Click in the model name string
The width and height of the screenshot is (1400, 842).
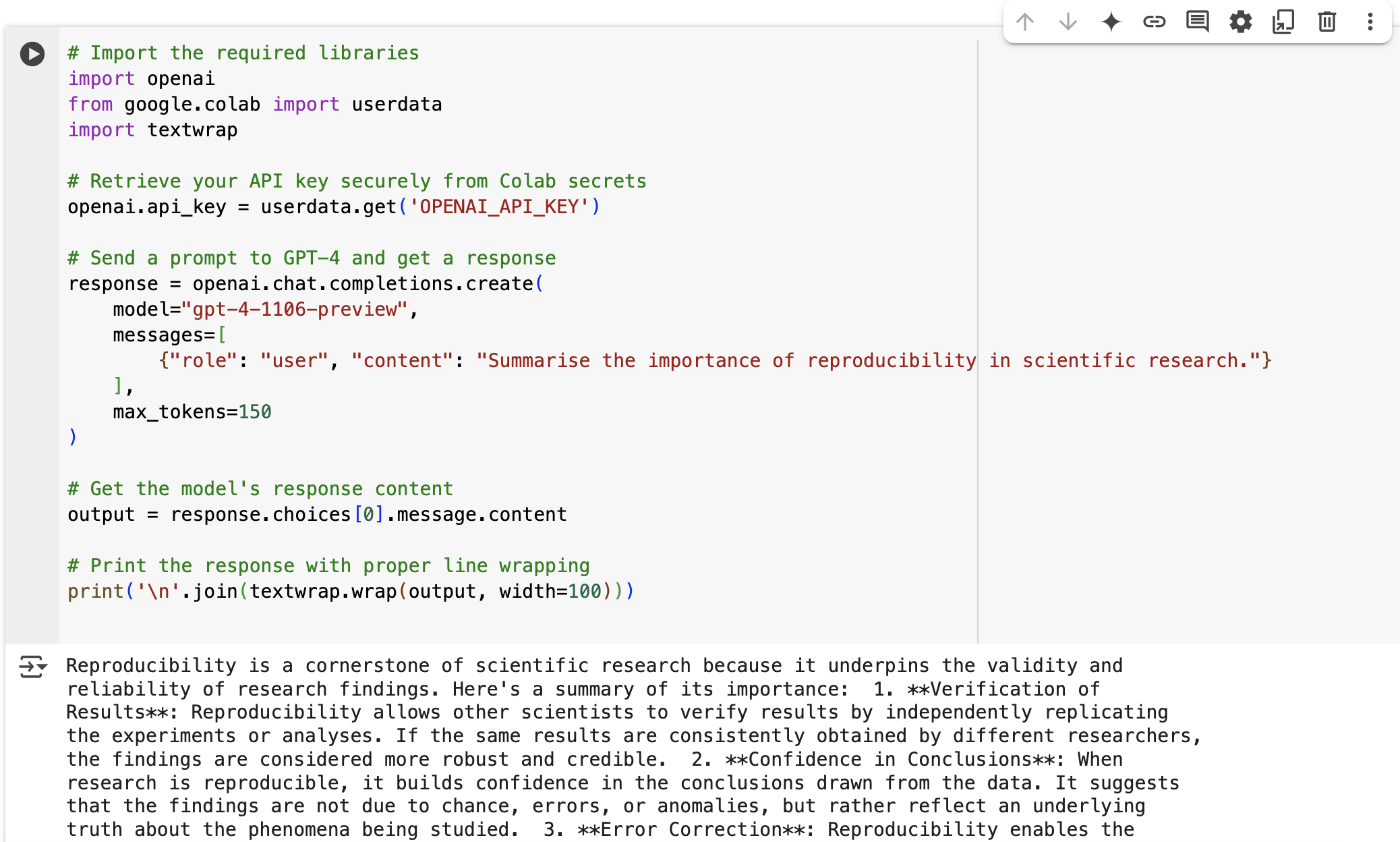[295, 310]
